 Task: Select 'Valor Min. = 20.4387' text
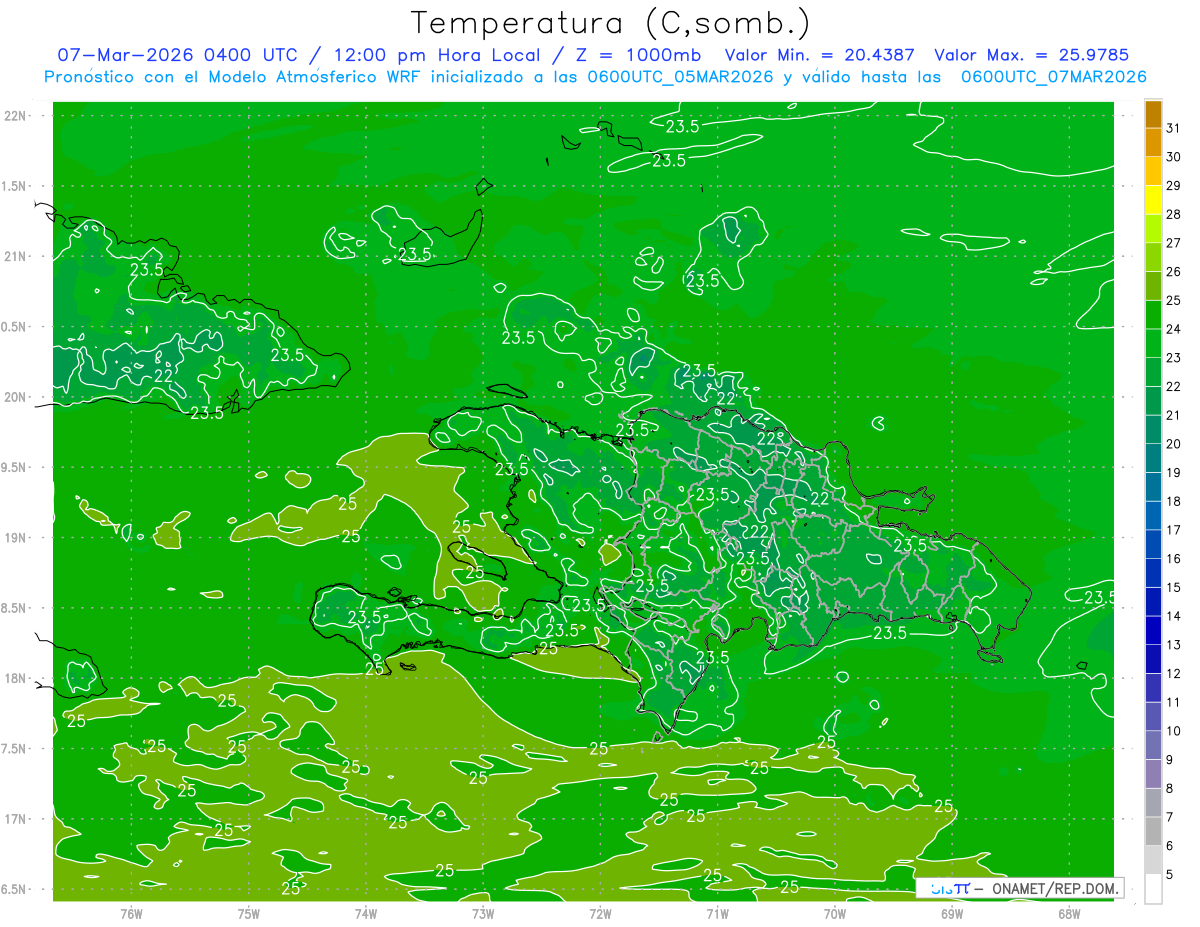tap(821, 55)
